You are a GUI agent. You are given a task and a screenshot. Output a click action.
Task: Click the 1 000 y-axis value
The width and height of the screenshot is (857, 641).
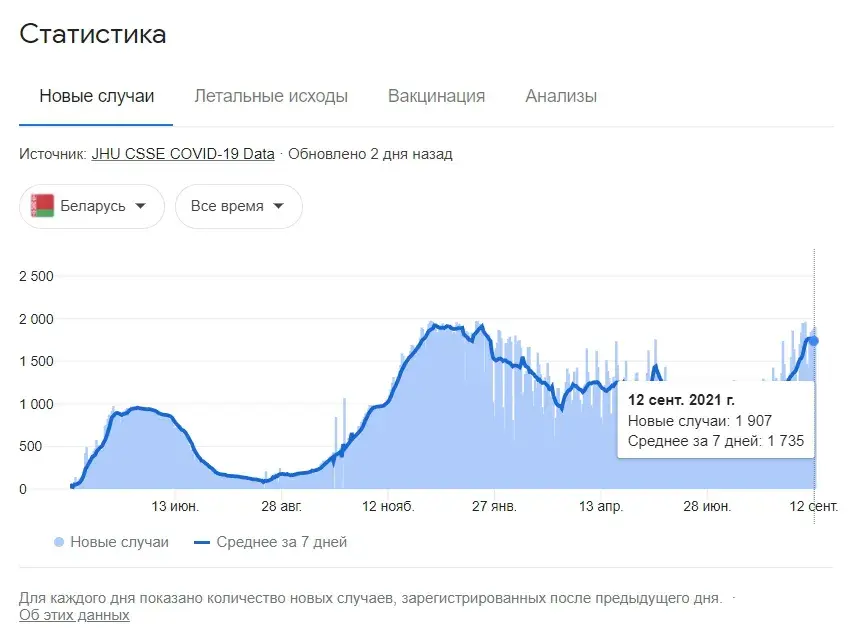pyautogui.click(x=36, y=404)
